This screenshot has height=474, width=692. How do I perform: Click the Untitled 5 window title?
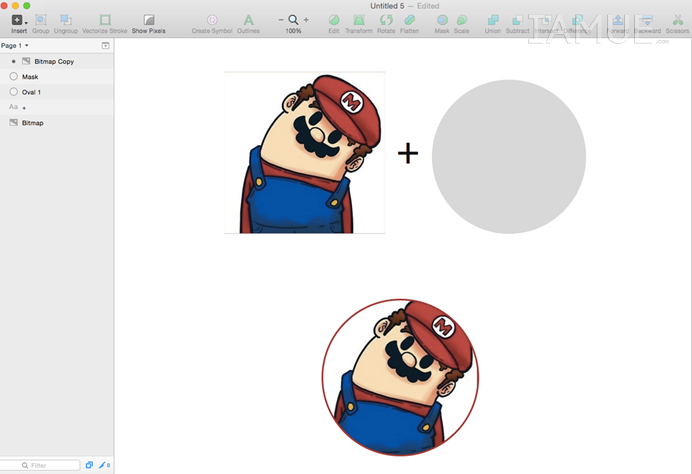tap(387, 6)
